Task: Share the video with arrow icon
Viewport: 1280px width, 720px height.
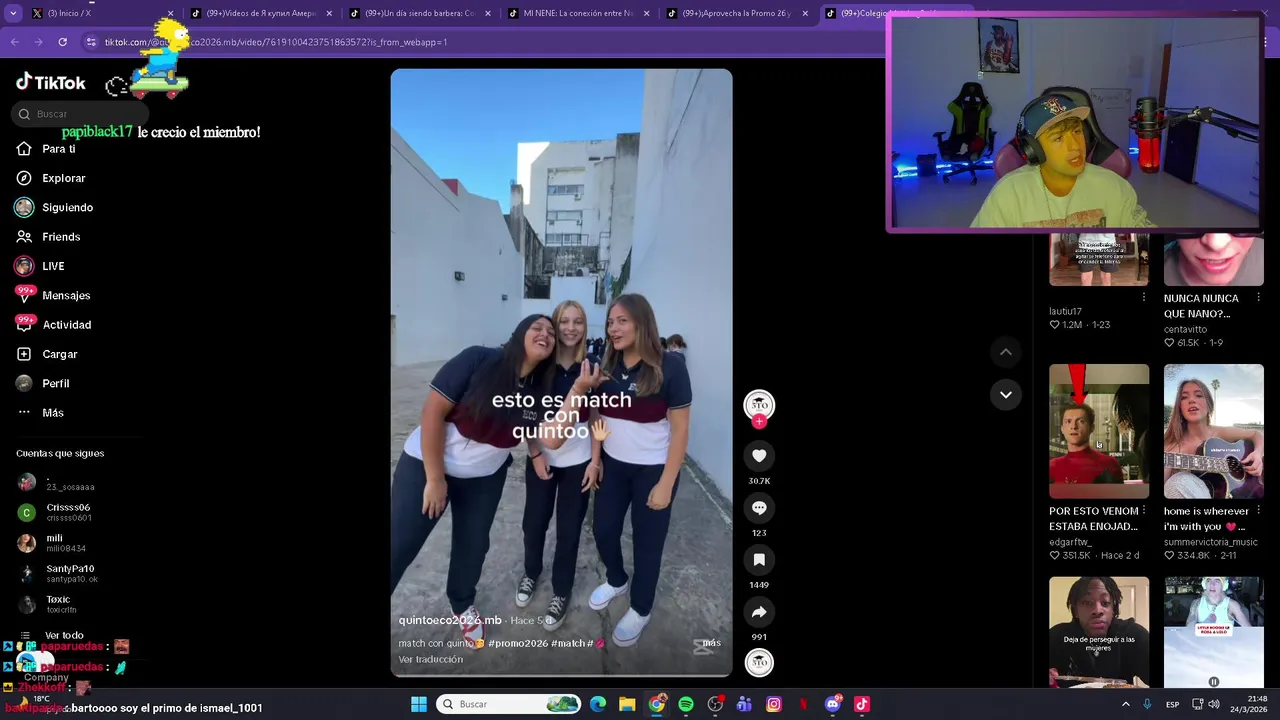Action: (x=759, y=612)
